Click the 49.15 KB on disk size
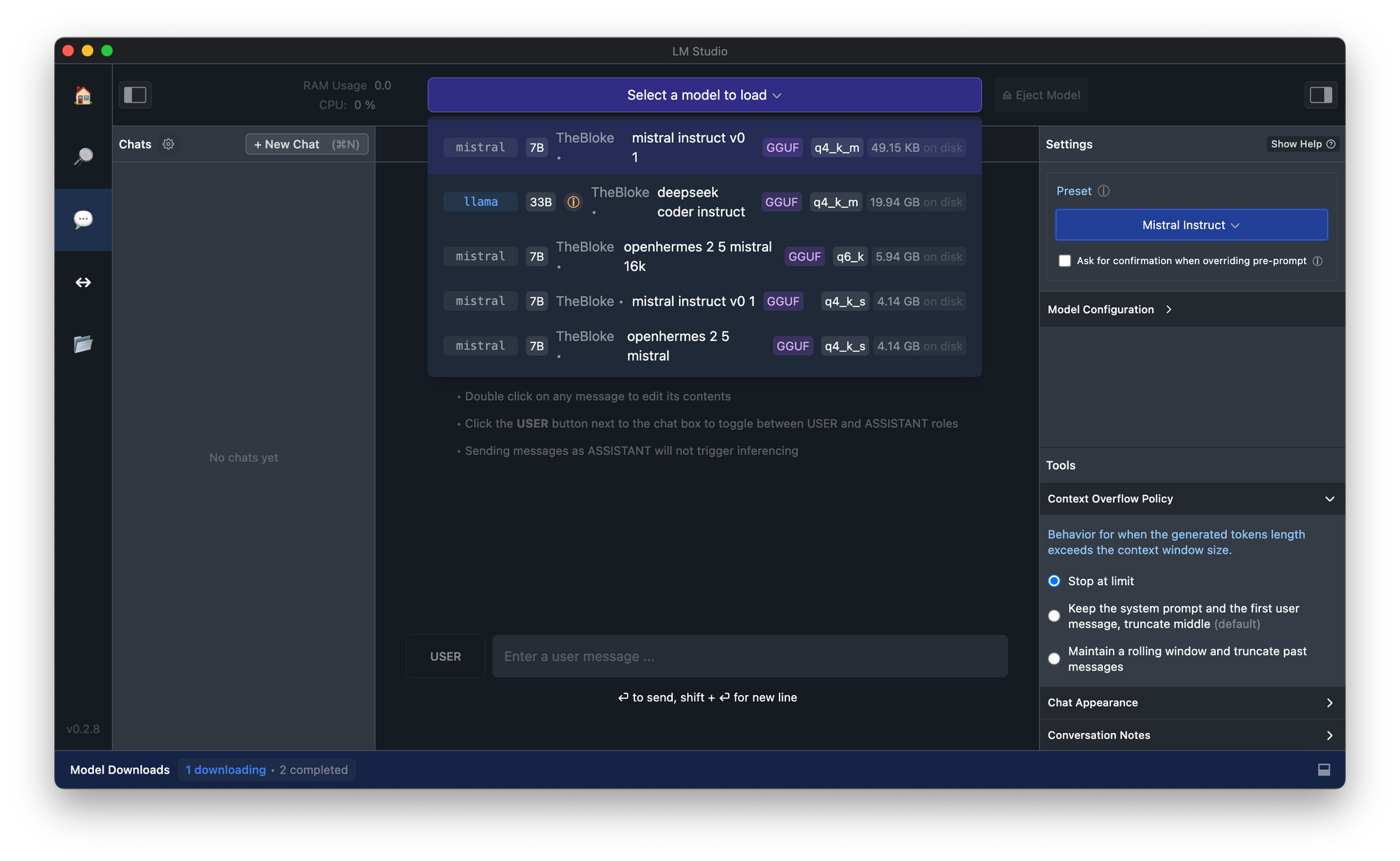Viewport: 1400px width, 861px height. [x=916, y=148]
